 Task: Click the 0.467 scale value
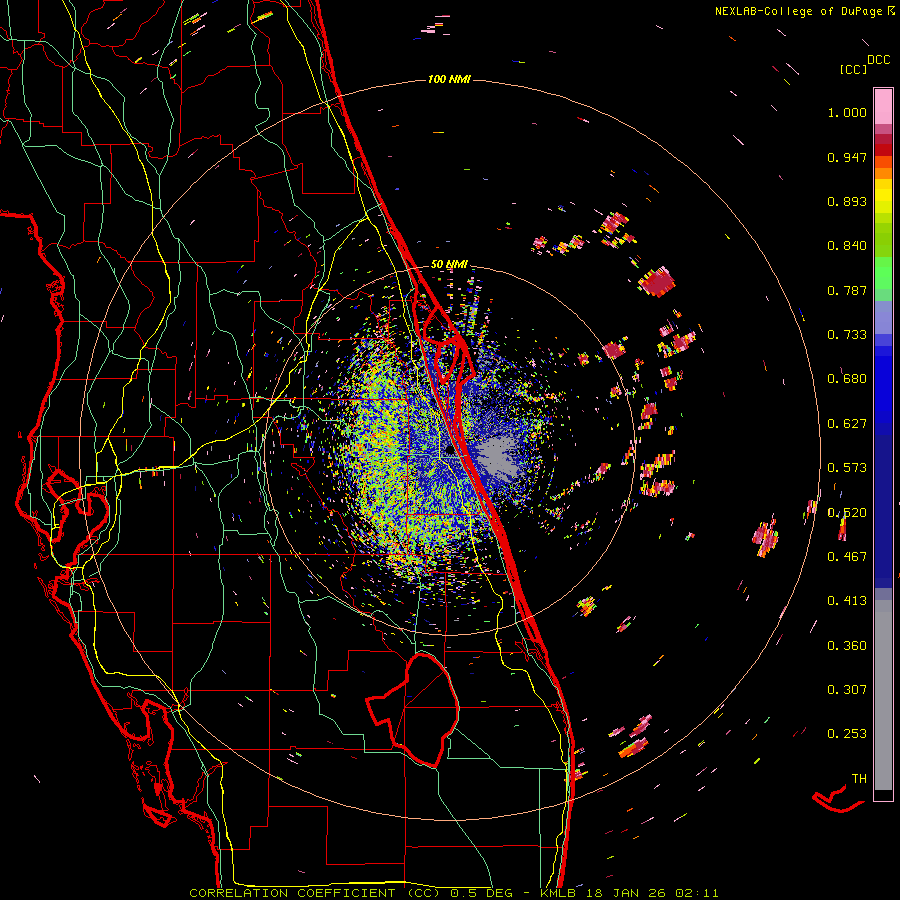tap(847, 557)
